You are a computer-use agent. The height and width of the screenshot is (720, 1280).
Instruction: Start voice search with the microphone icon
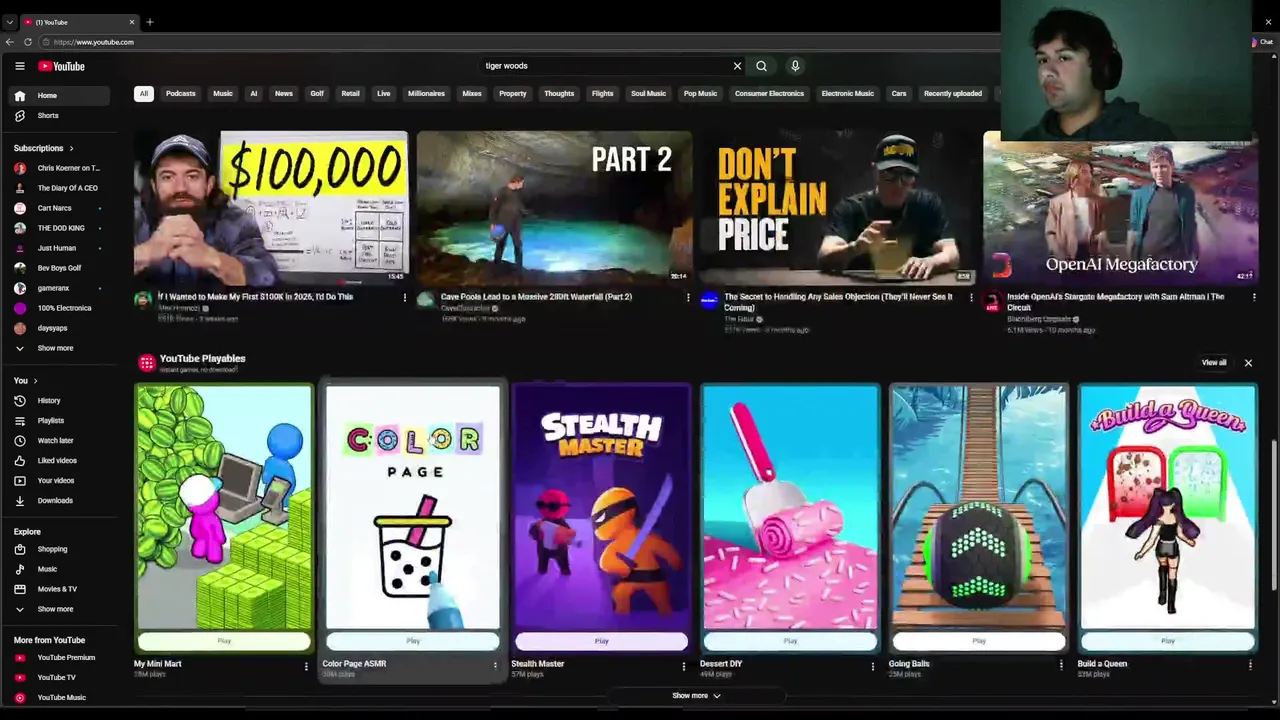[795, 66]
